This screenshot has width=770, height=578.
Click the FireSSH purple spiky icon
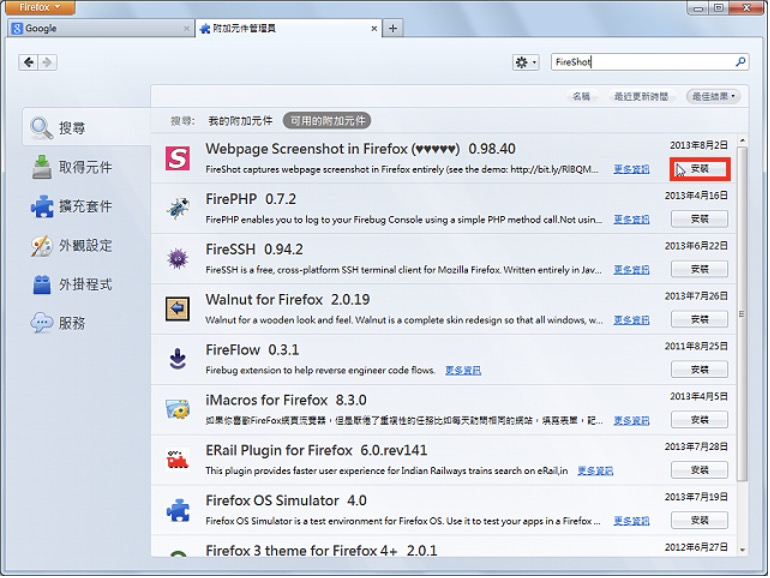click(177, 258)
